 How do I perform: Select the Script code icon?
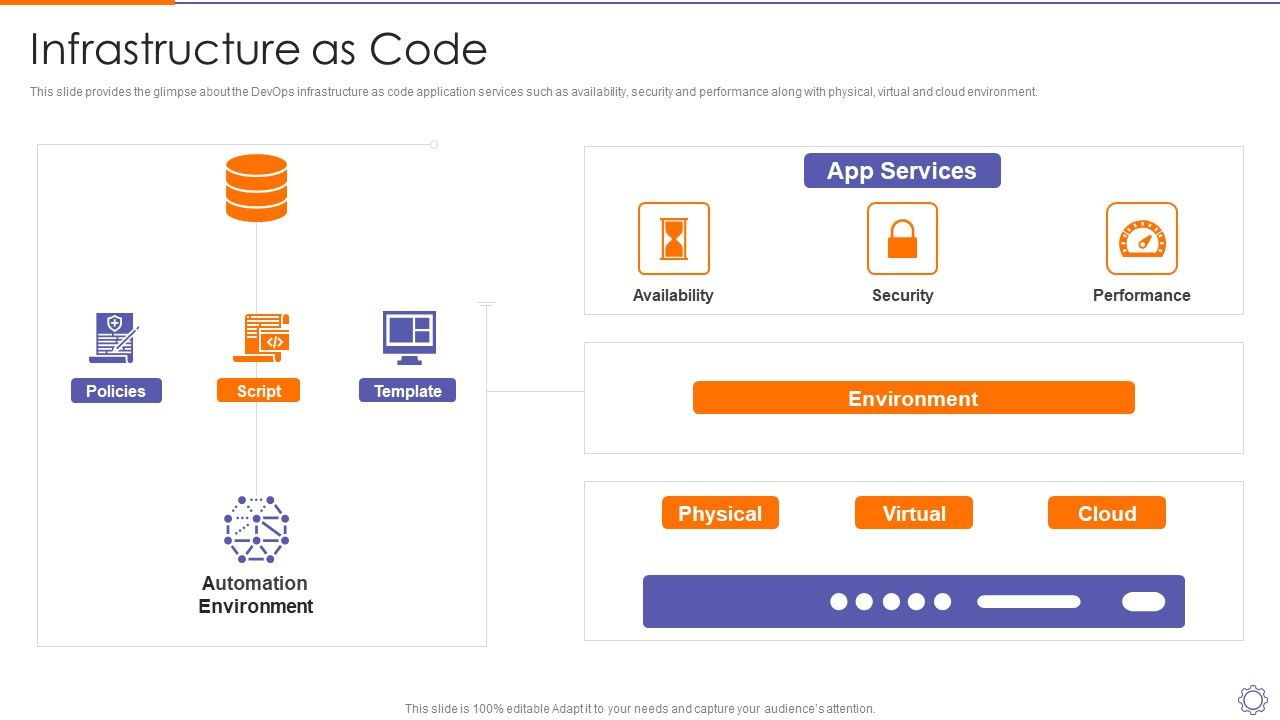click(x=261, y=337)
